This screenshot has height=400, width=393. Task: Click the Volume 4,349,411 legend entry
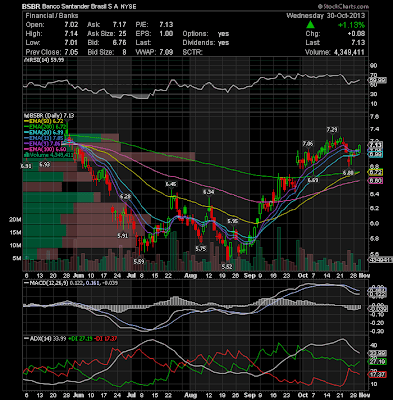pos(49,155)
